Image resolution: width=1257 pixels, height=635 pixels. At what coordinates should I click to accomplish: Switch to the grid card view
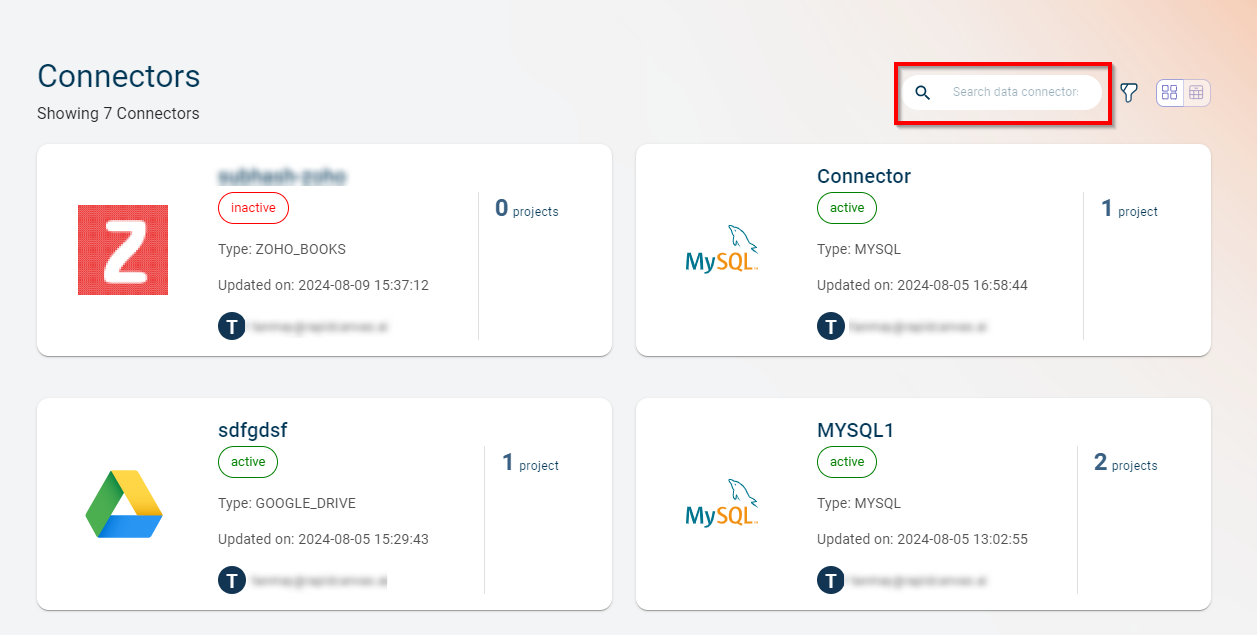(x=1170, y=93)
